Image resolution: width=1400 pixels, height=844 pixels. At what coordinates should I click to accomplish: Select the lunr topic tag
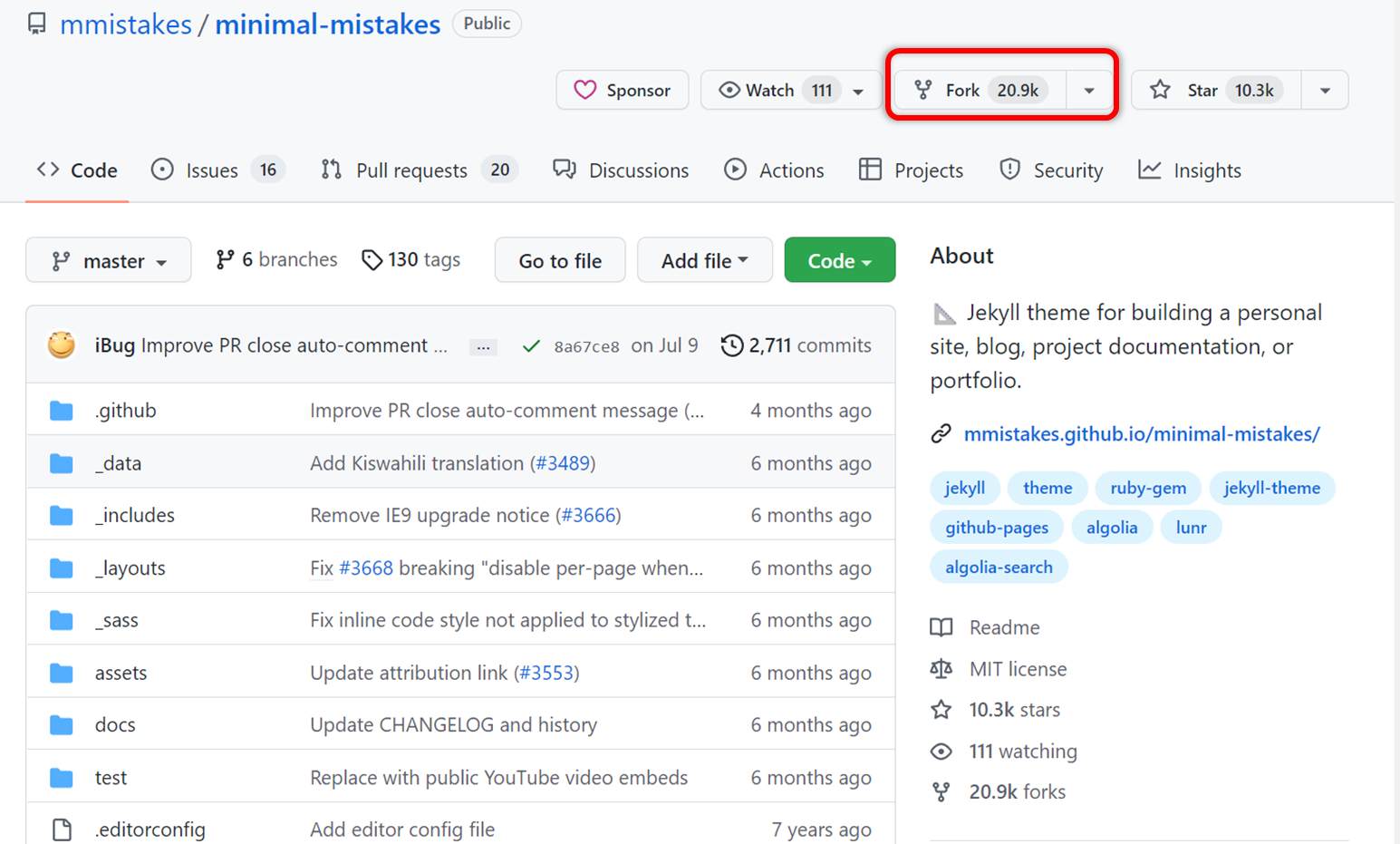point(1191,528)
